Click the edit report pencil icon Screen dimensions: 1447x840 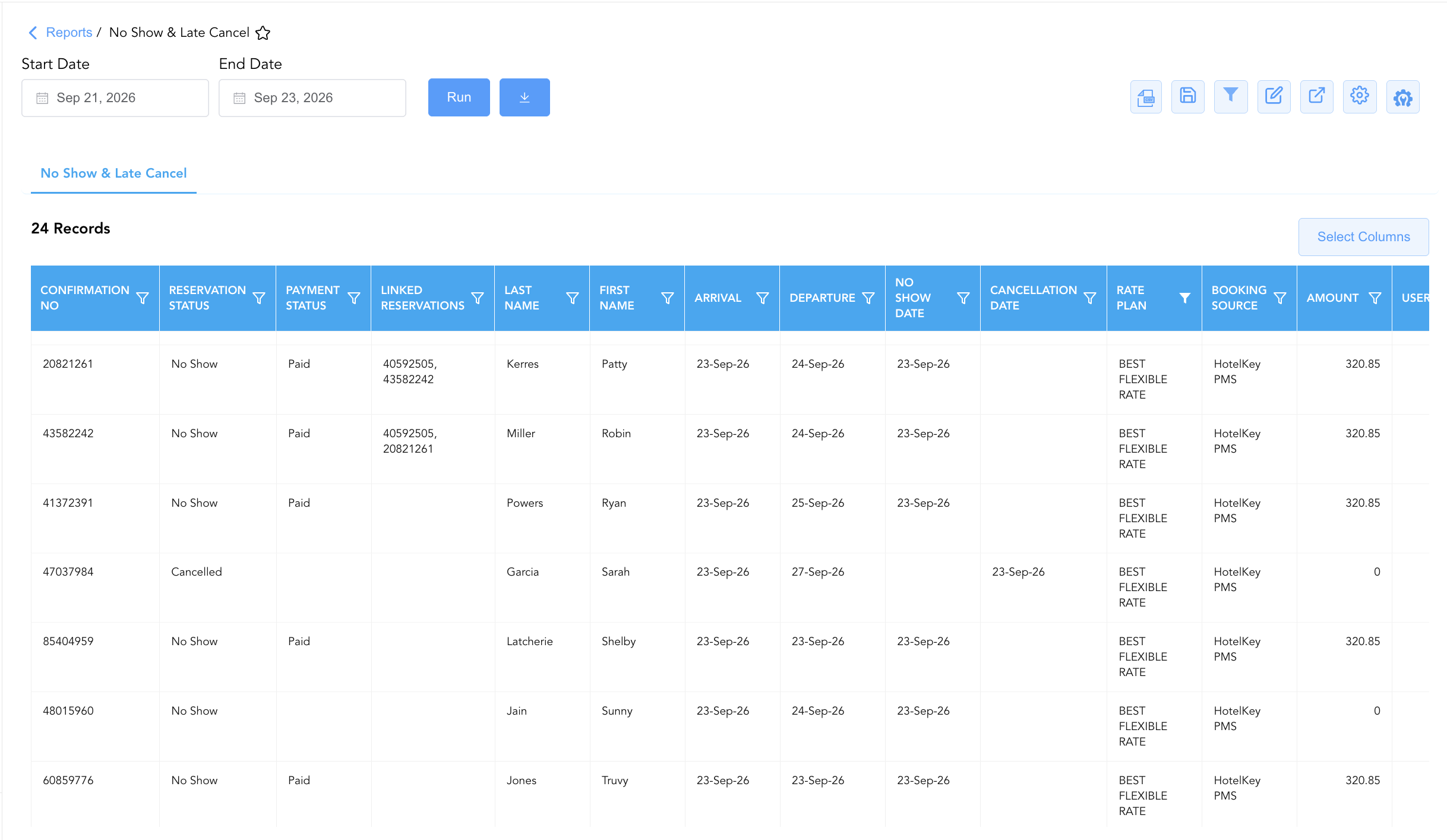[1274, 97]
